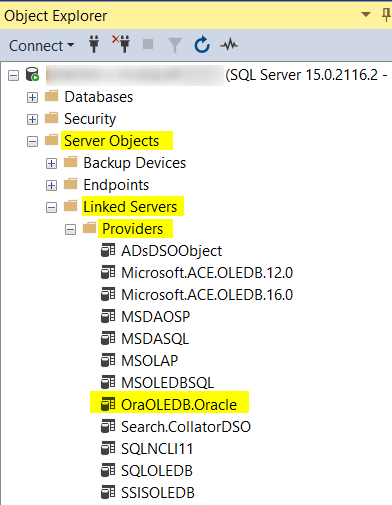Viewport: 392px width, 505px height.
Task: Click the provider icon beside Microsoft.ACE.OLEDB.16.0
Action: (108, 294)
